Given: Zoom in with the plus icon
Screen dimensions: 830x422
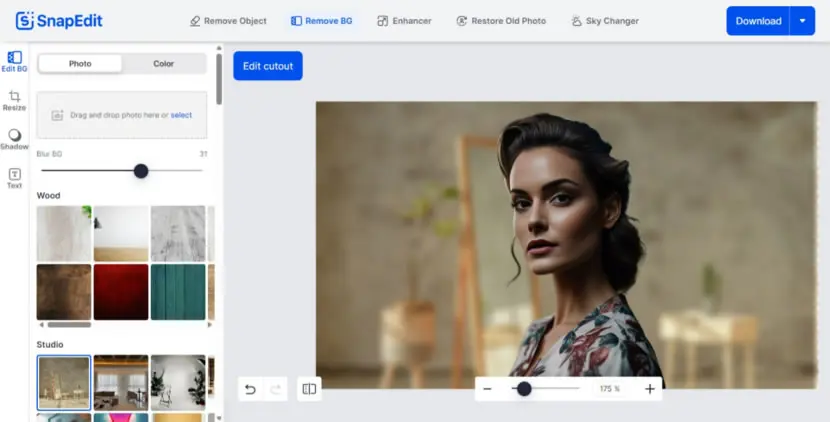Looking at the screenshot, I should (649, 389).
